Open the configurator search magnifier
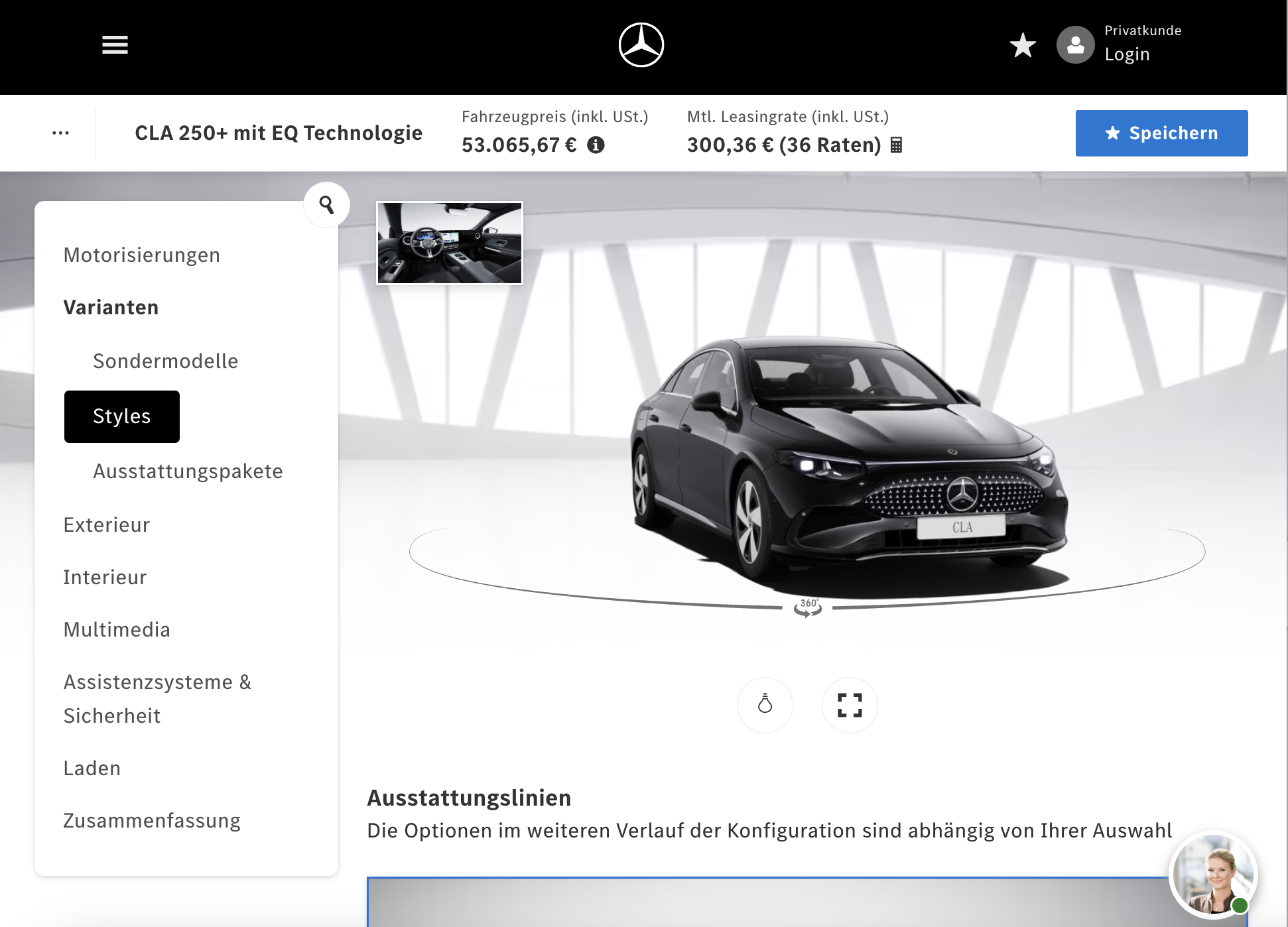1288x927 pixels. click(x=326, y=206)
